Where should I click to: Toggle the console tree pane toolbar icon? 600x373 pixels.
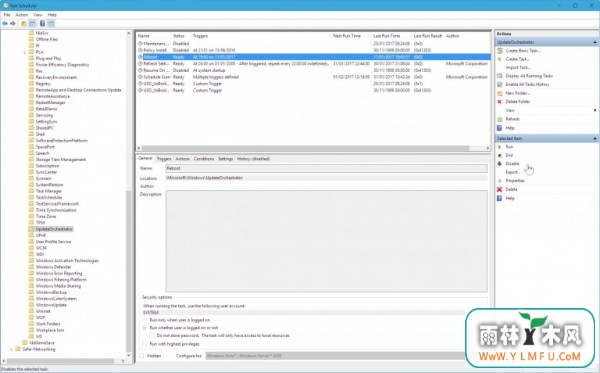pos(33,24)
